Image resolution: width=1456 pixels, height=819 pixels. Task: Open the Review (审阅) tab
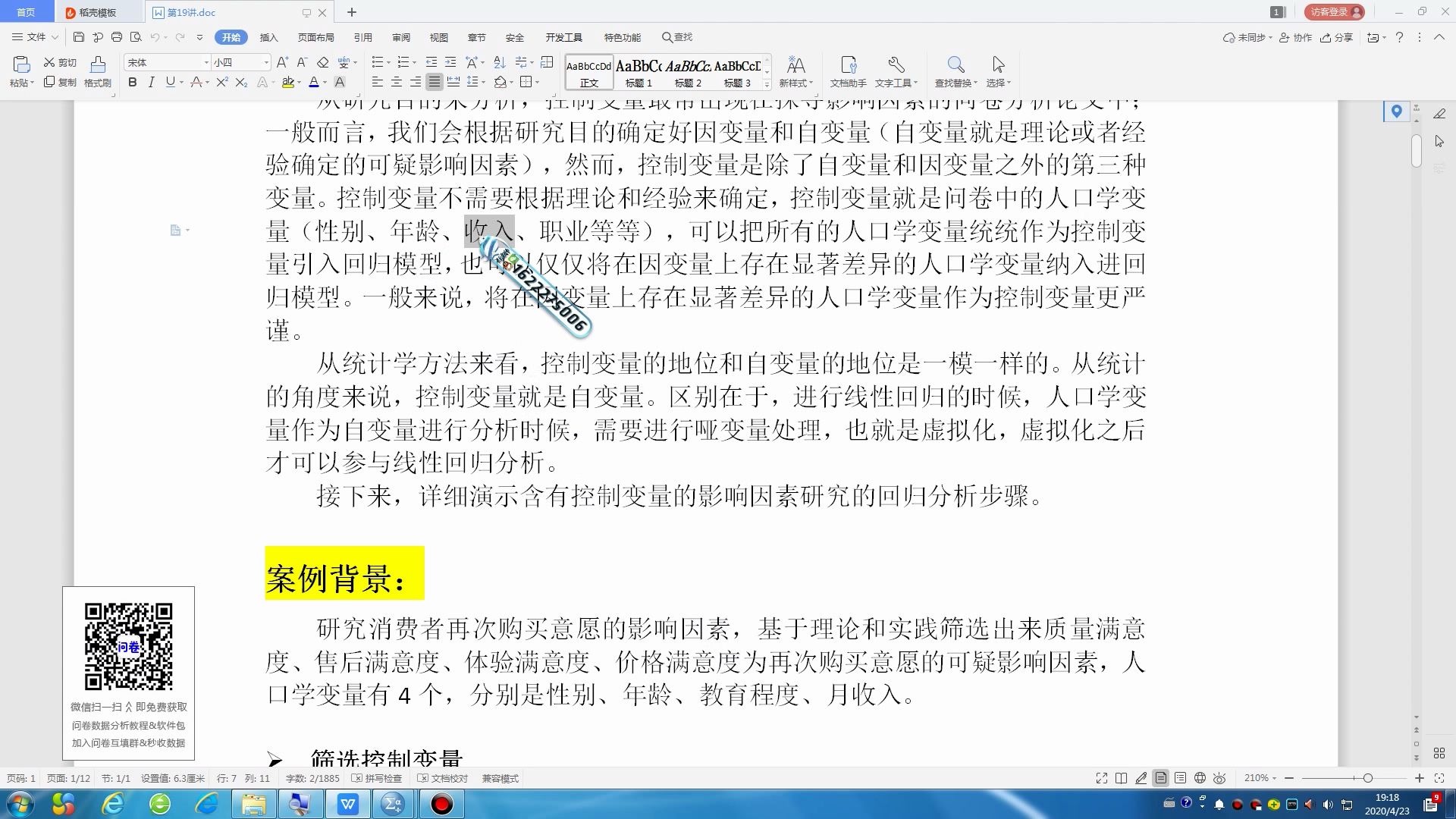400,37
